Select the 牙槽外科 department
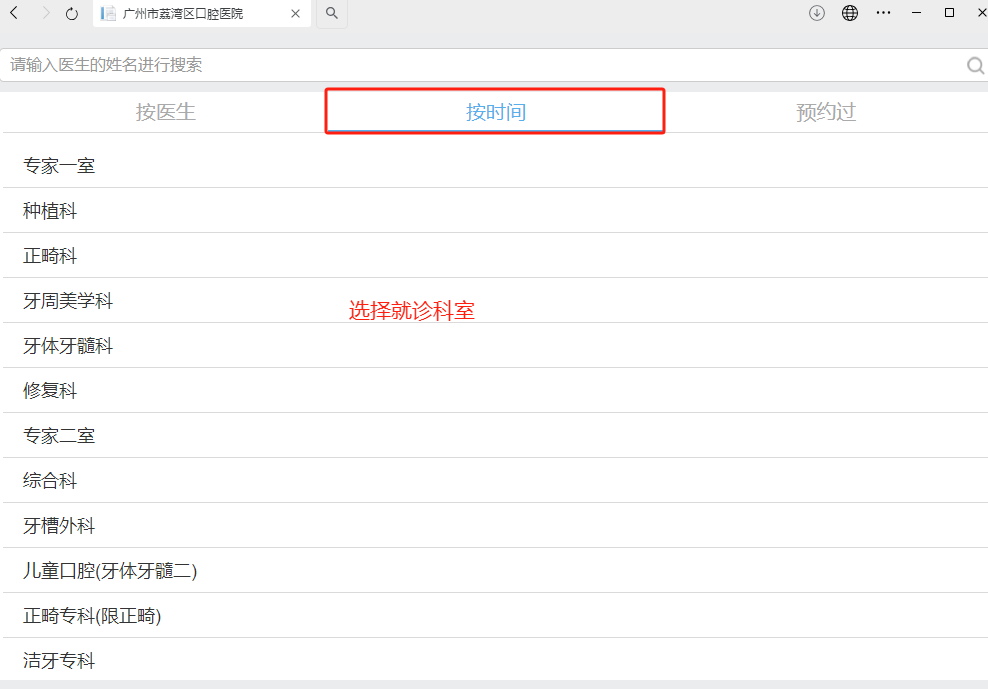Screen dimensions: 988x689 pos(59,526)
